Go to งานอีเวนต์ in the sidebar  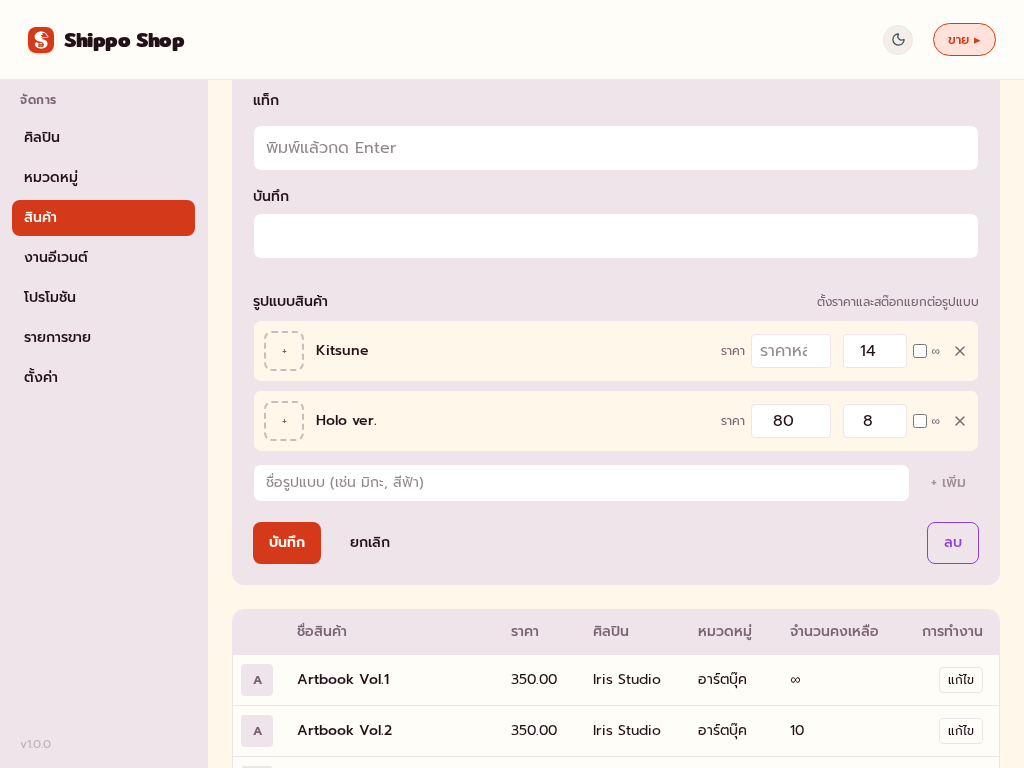tap(103, 257)
